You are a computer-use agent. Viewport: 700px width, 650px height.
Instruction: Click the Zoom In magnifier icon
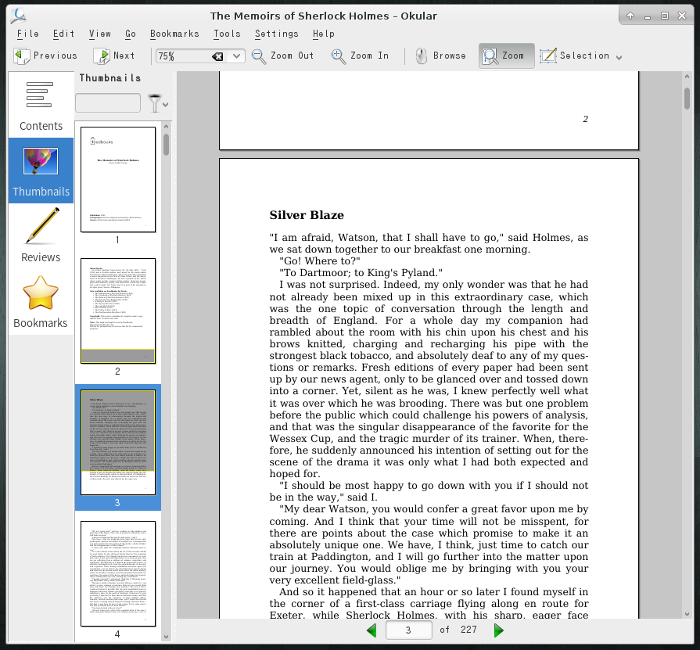pyautogui.click(x=338, y=56)
